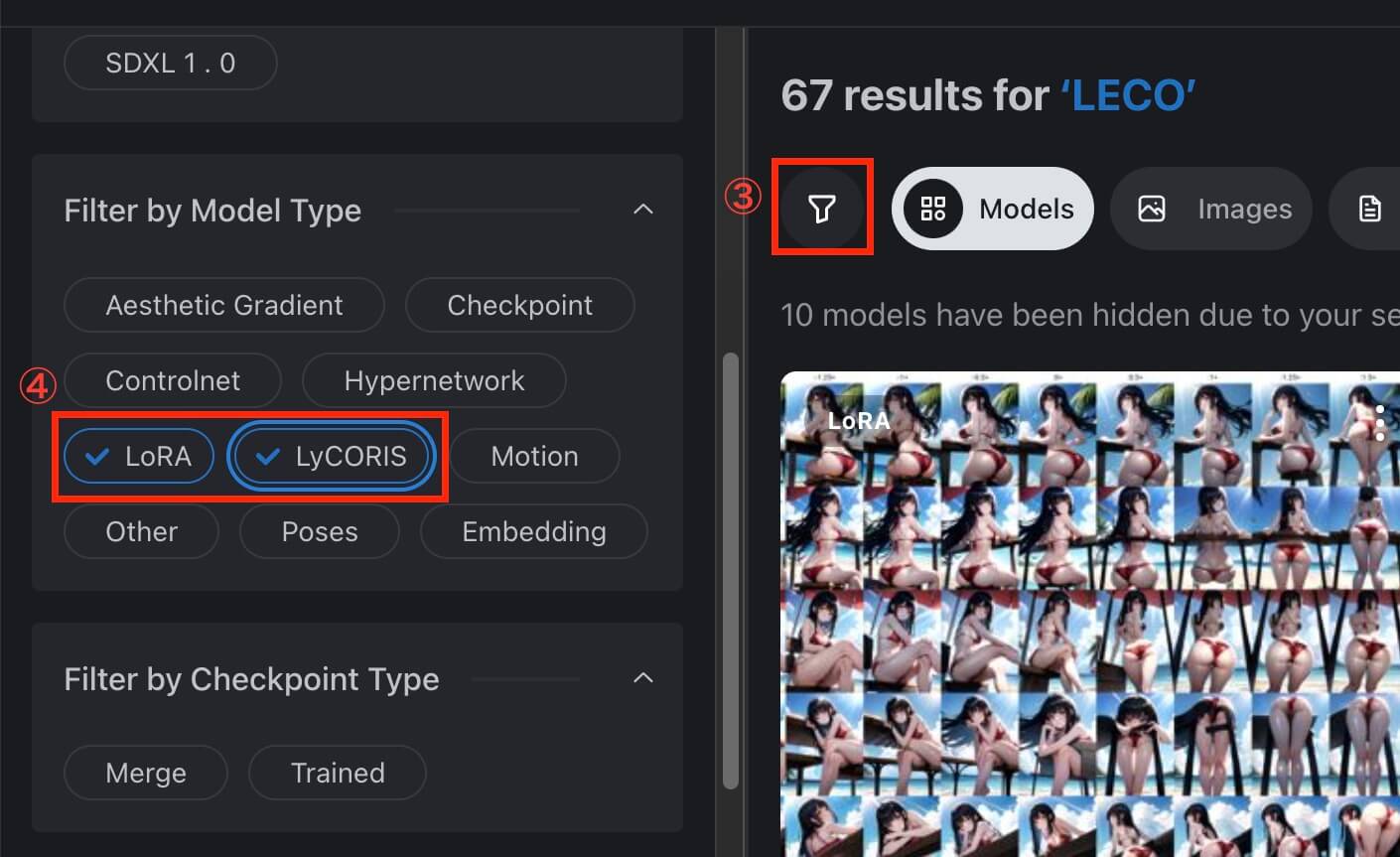The width and height of the screenshot is (1400, 857).
Task: Click the document icon tab
Action: click(x=1370, y=209)
